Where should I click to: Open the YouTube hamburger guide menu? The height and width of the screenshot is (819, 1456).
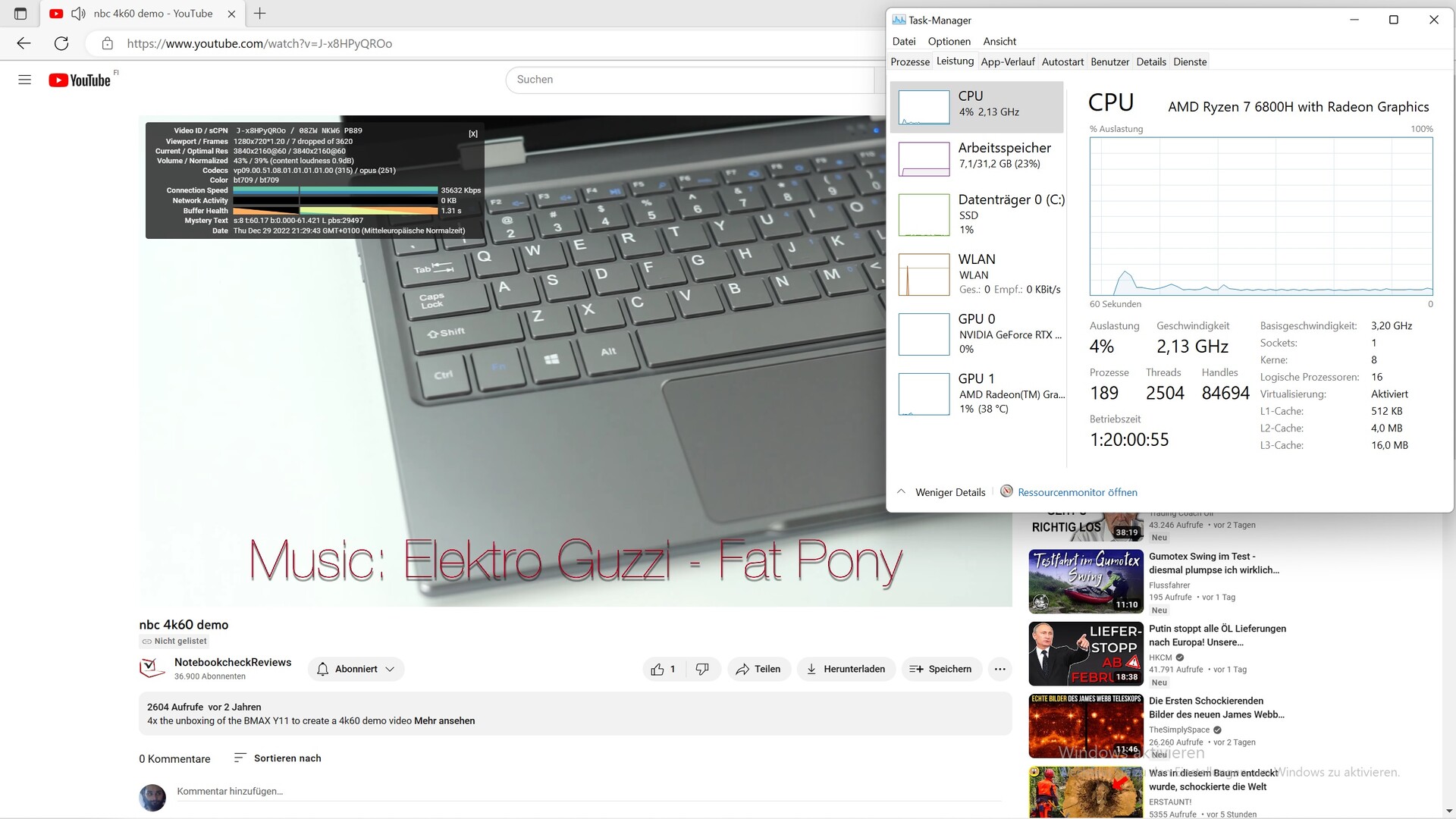[24, 80]
